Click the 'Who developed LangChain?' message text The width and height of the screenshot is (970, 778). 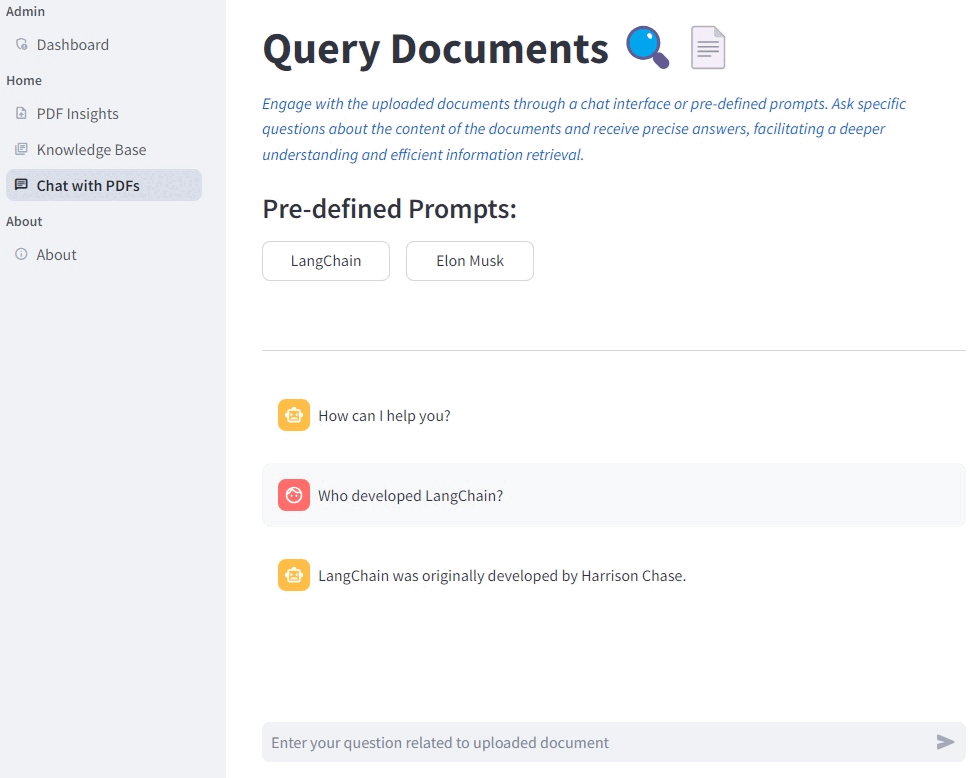[411, 496]
